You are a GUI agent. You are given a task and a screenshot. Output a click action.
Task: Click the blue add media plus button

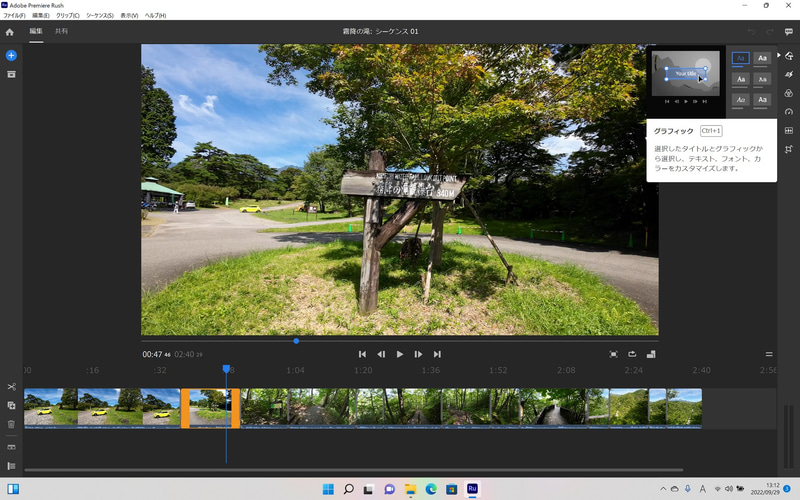pyautogui.click(x=11, y=55)
